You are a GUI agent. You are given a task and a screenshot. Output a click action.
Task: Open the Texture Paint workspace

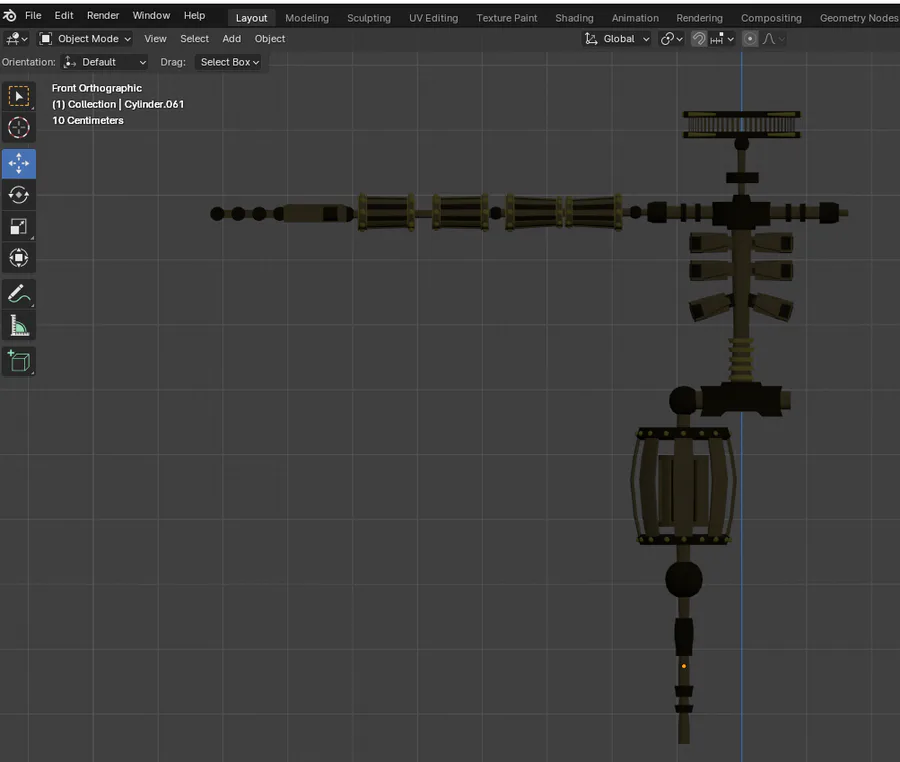click(x=507, y=18)
